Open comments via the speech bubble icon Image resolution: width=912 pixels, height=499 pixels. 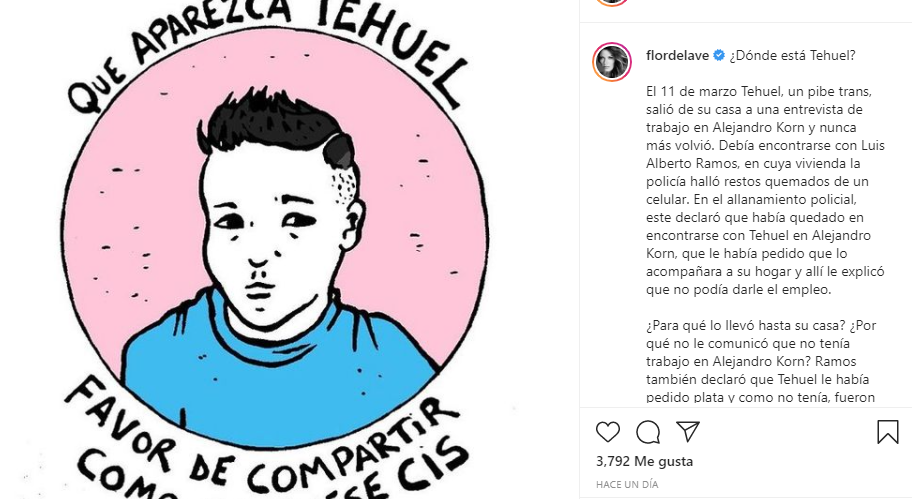(648, 432)
